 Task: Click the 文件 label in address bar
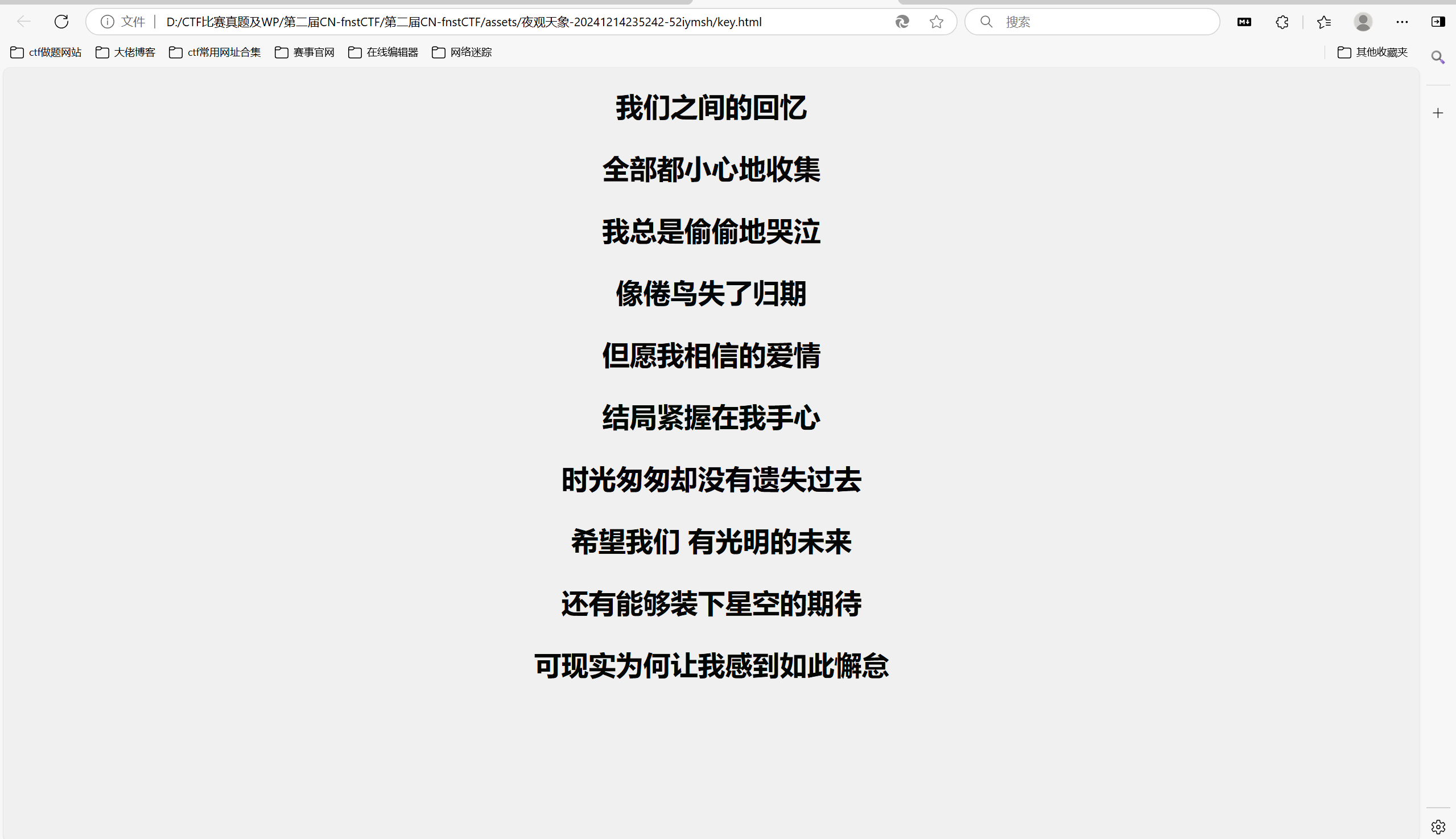(x=133, y=22)
